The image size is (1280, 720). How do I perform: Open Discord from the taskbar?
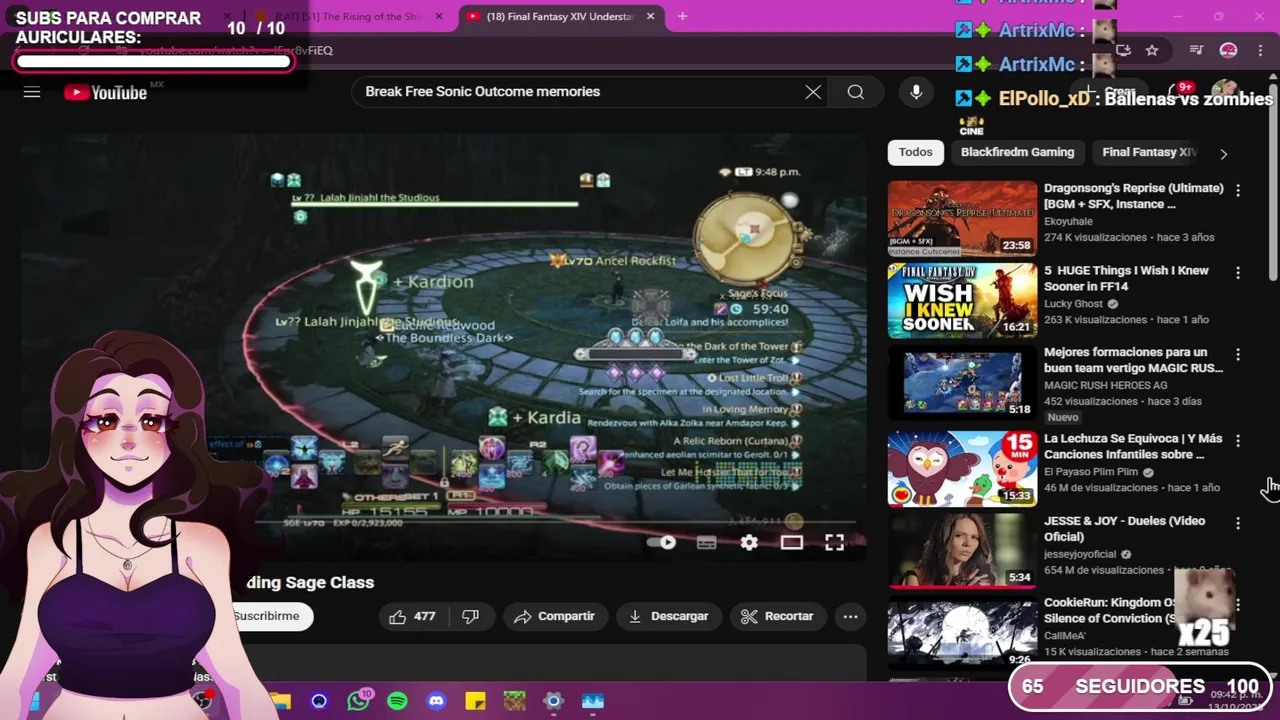(x=436, y=701)
